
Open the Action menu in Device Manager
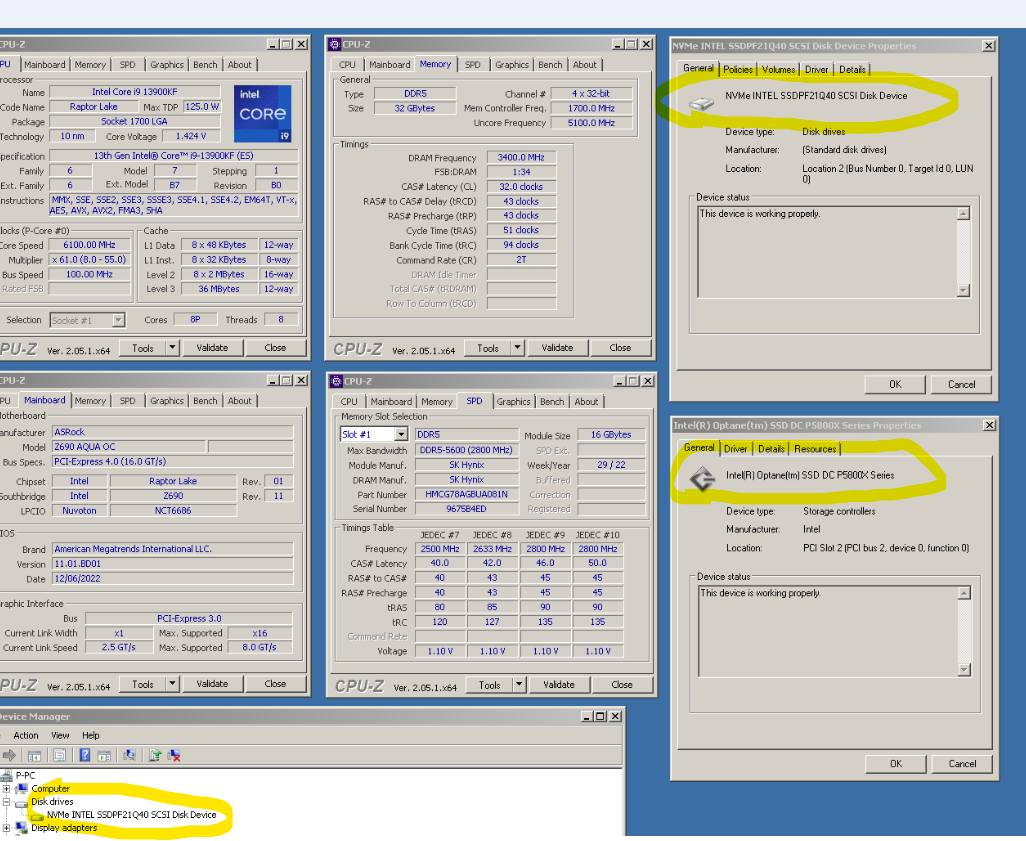pos(26,736)
